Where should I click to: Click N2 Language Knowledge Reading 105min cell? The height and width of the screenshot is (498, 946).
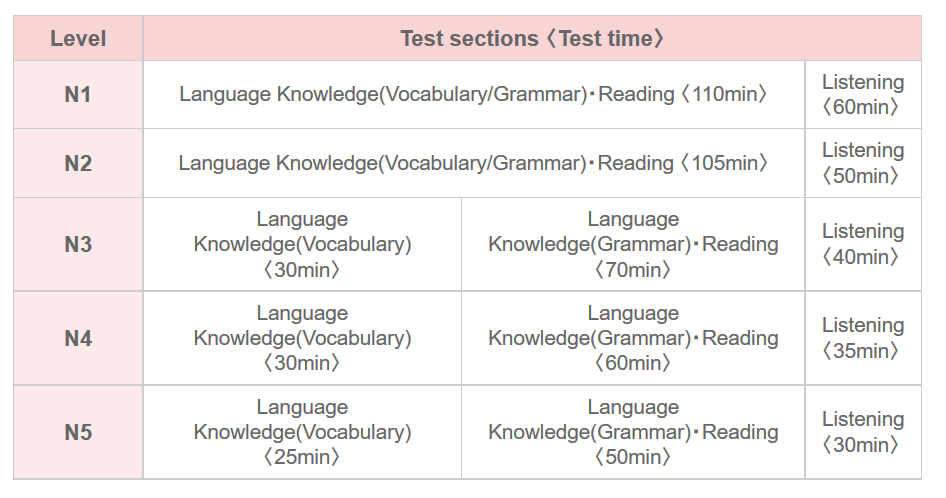coord(473,163)
